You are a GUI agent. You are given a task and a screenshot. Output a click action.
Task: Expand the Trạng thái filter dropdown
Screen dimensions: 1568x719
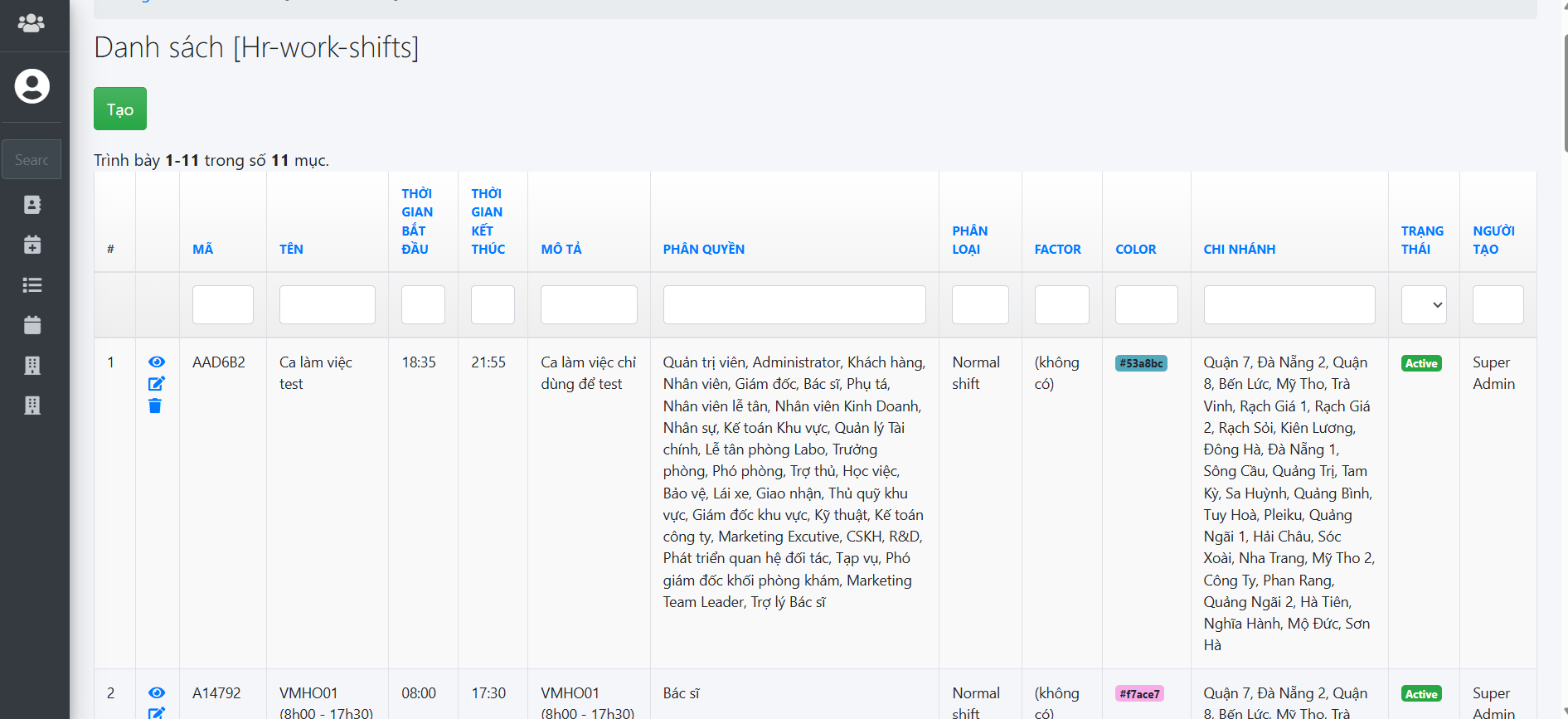point(1423,304)
